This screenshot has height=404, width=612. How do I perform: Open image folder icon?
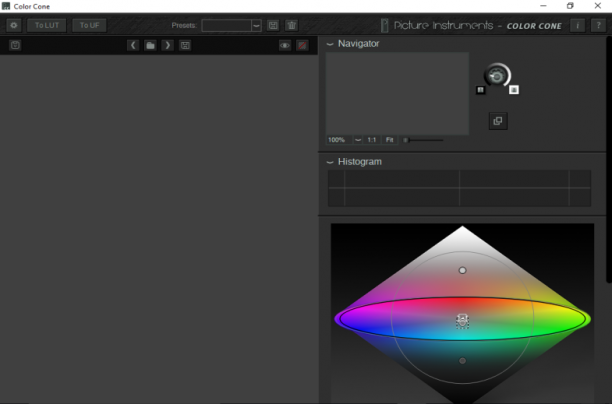coord(150,45)
